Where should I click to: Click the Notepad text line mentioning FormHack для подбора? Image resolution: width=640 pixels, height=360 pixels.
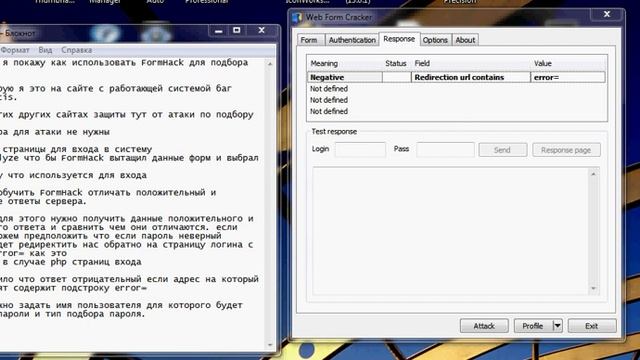(124, 62)
